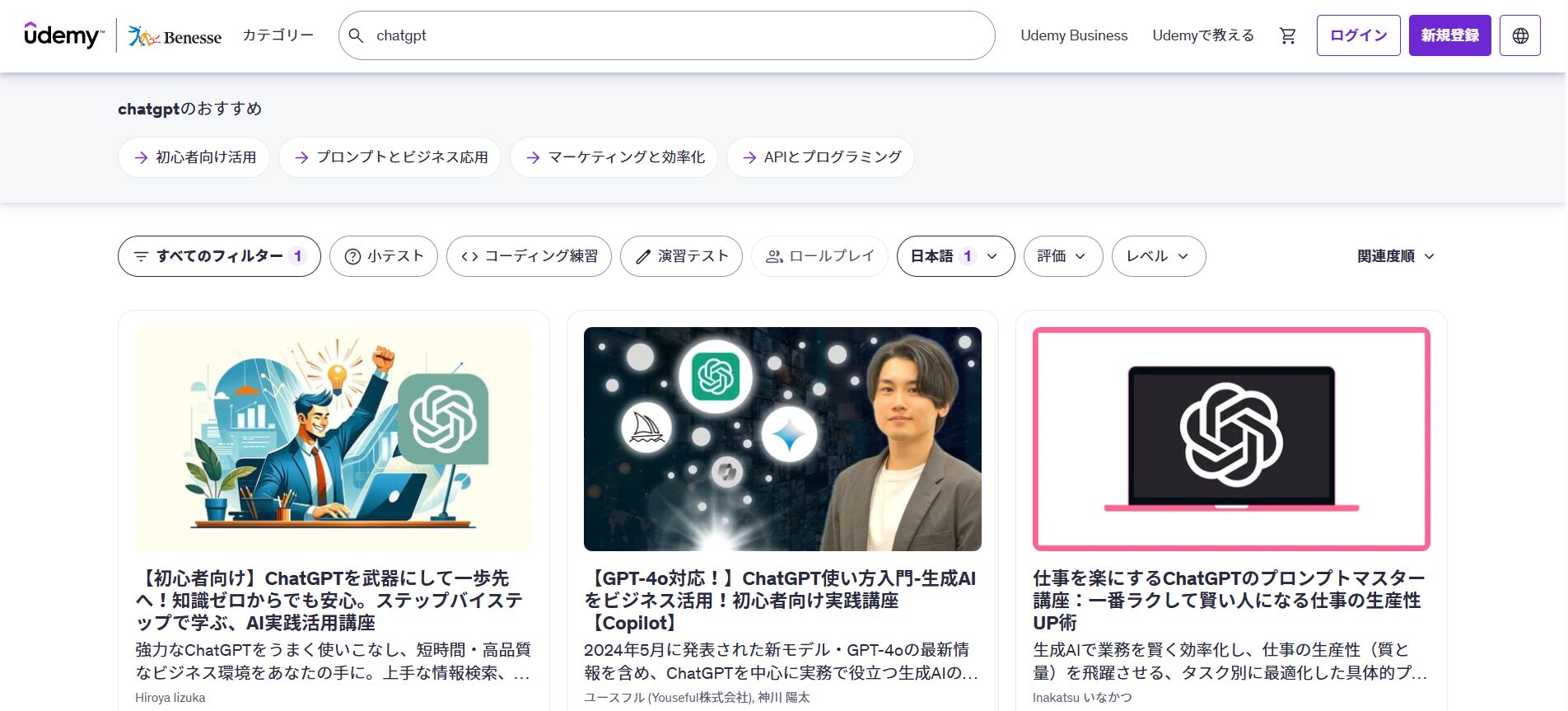Open course title 【初心者向け】ChatGPTを武器にして一歩先へ

(329, 601)
